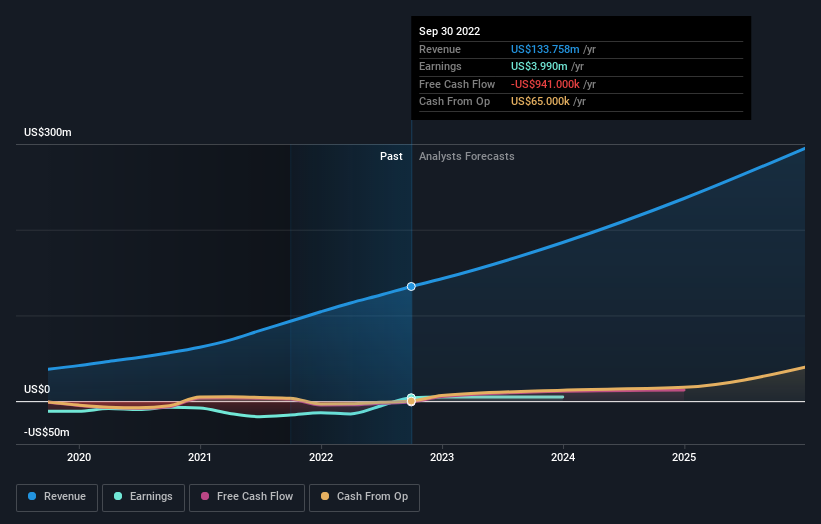
Task: Click the 2025 x-axis label
Action: pyautogui.click(x=684, y=458)
